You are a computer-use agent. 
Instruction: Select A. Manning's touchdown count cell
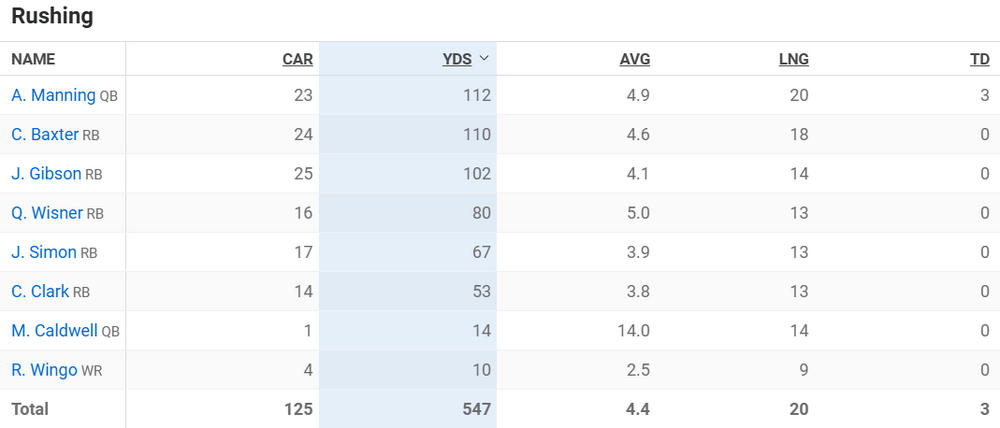984,96
